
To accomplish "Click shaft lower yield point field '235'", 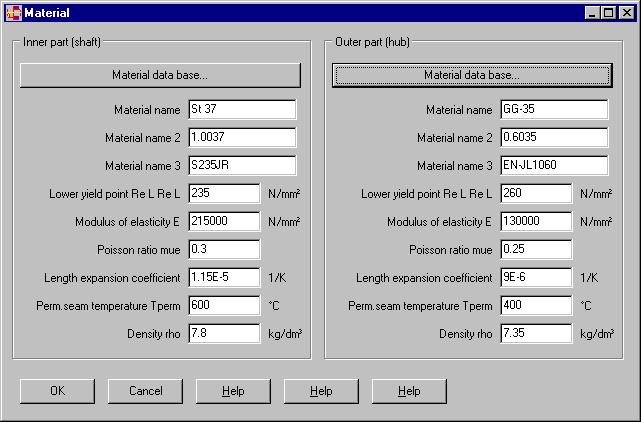I will (x=223, y=194).
